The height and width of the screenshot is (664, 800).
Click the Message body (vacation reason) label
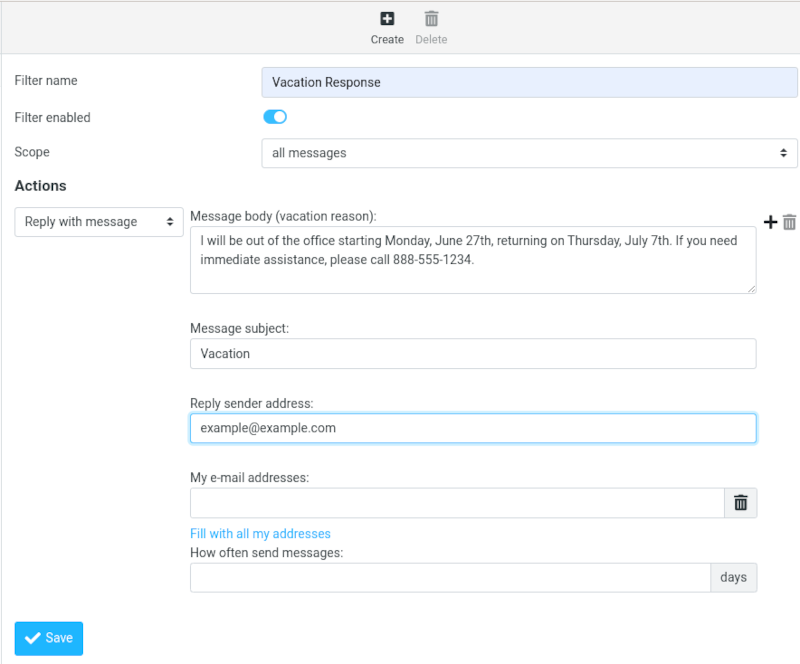click(283, 216)
